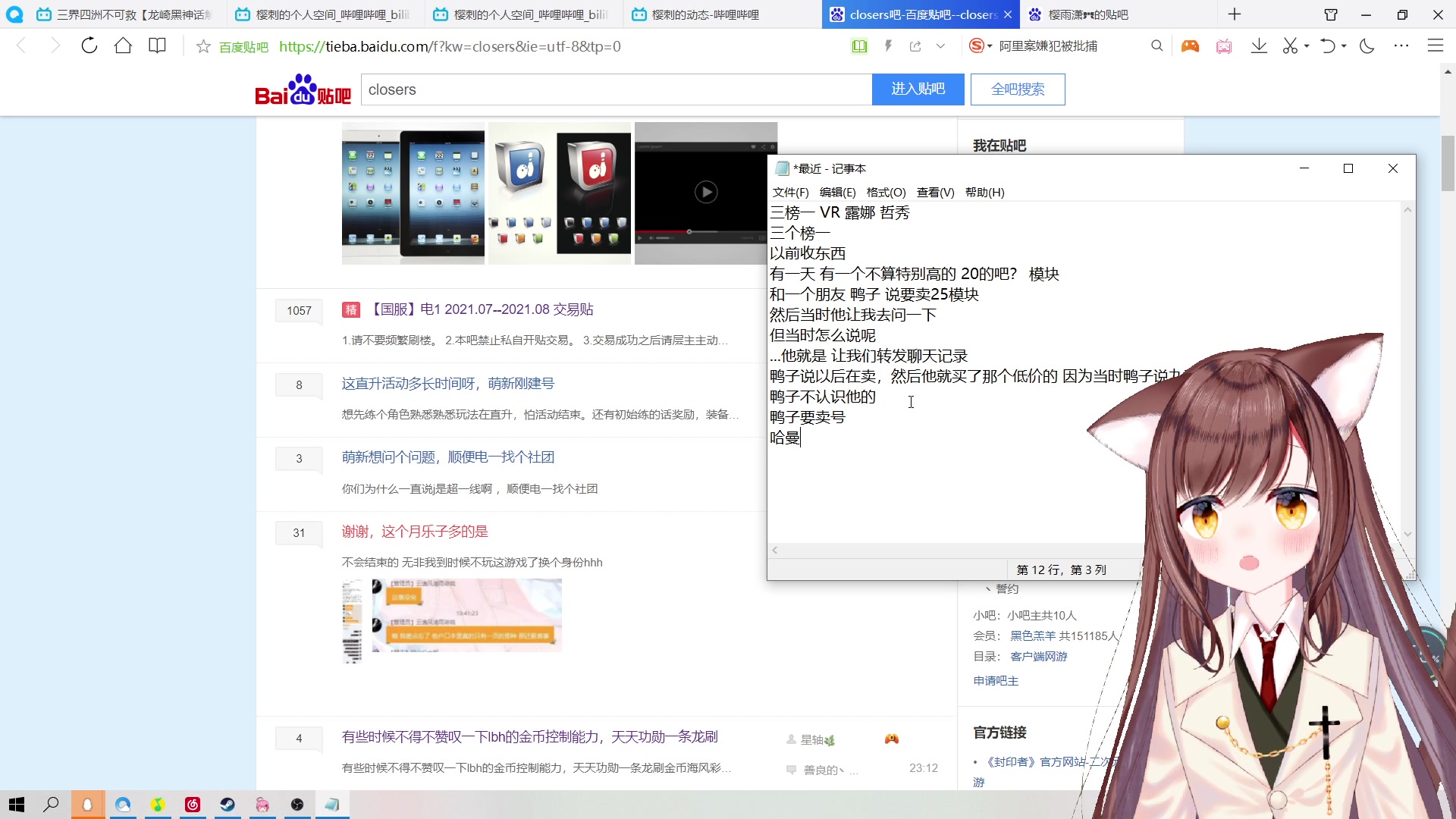Click the 进入贴吧 button
The width and height of the screenshot is (1456, 819).
(918, 89)
